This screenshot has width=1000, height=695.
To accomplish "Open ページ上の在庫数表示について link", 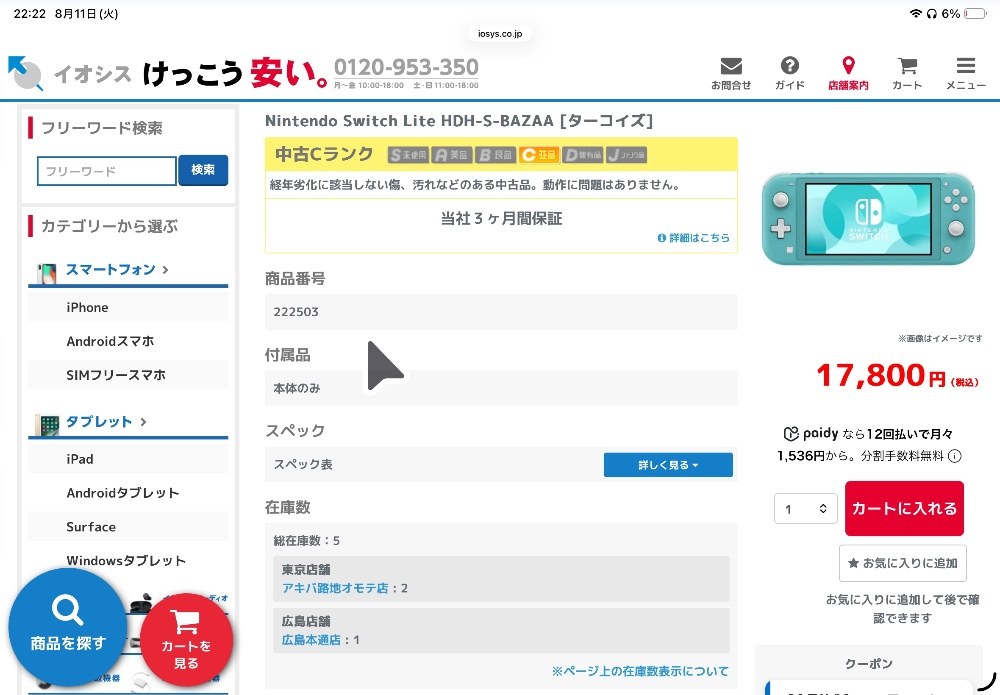I will tap(640, 671).
